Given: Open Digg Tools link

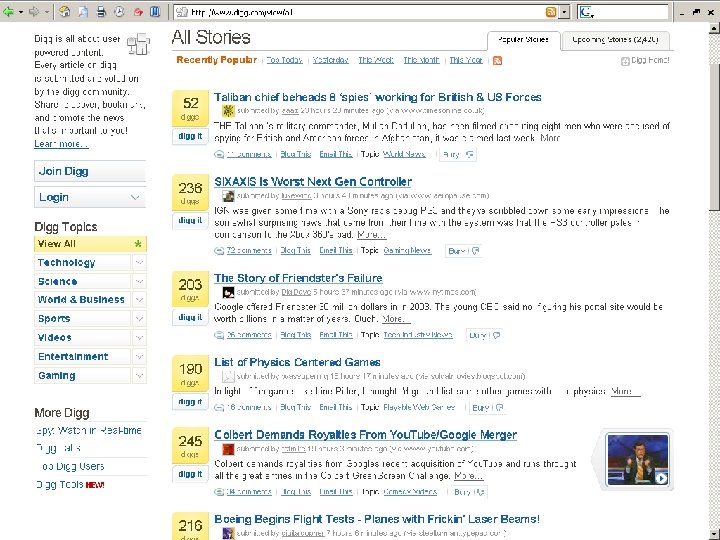Looking at the screenshot, I should point(60,484).
